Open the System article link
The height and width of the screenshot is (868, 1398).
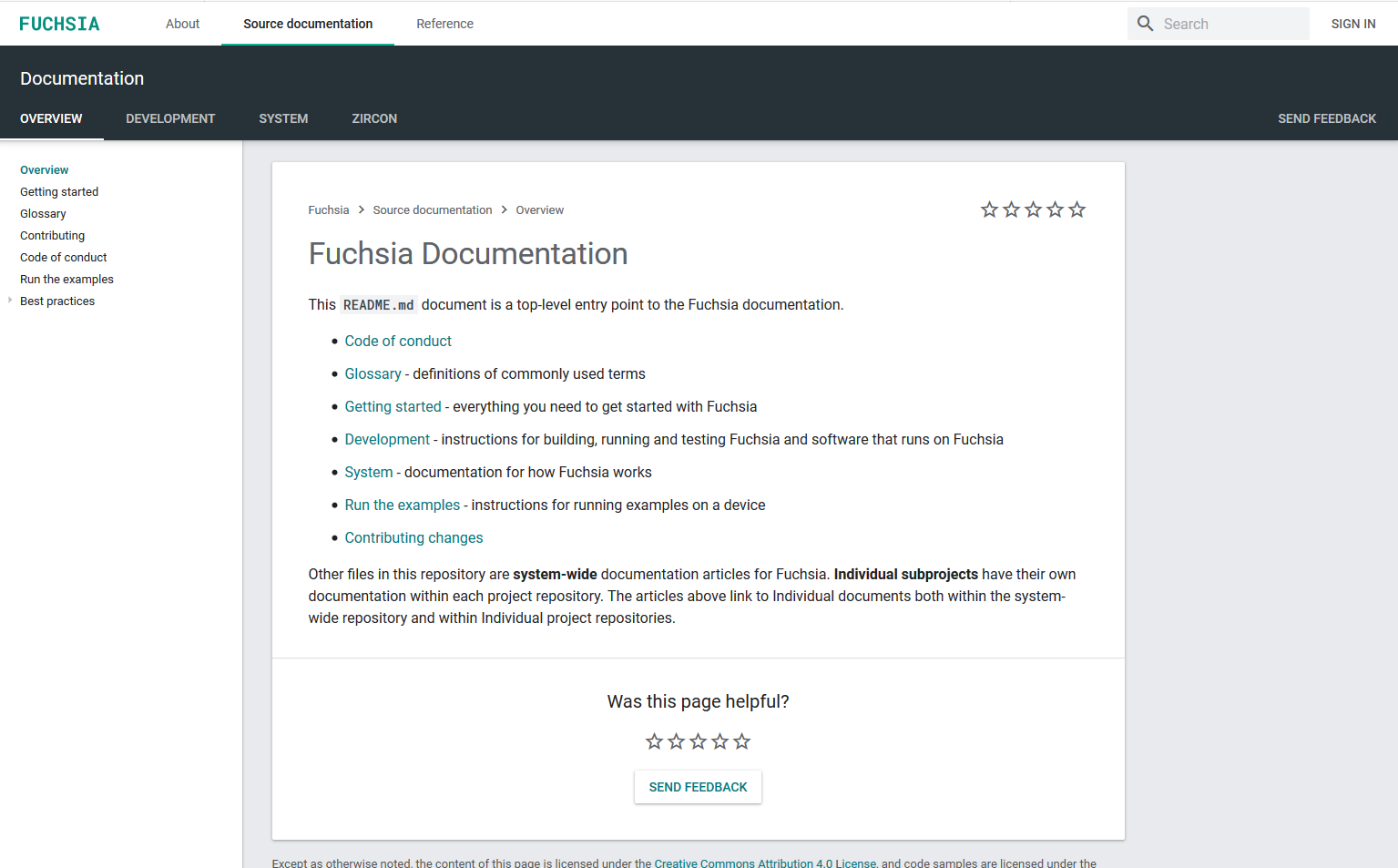[x=369, y=472]
